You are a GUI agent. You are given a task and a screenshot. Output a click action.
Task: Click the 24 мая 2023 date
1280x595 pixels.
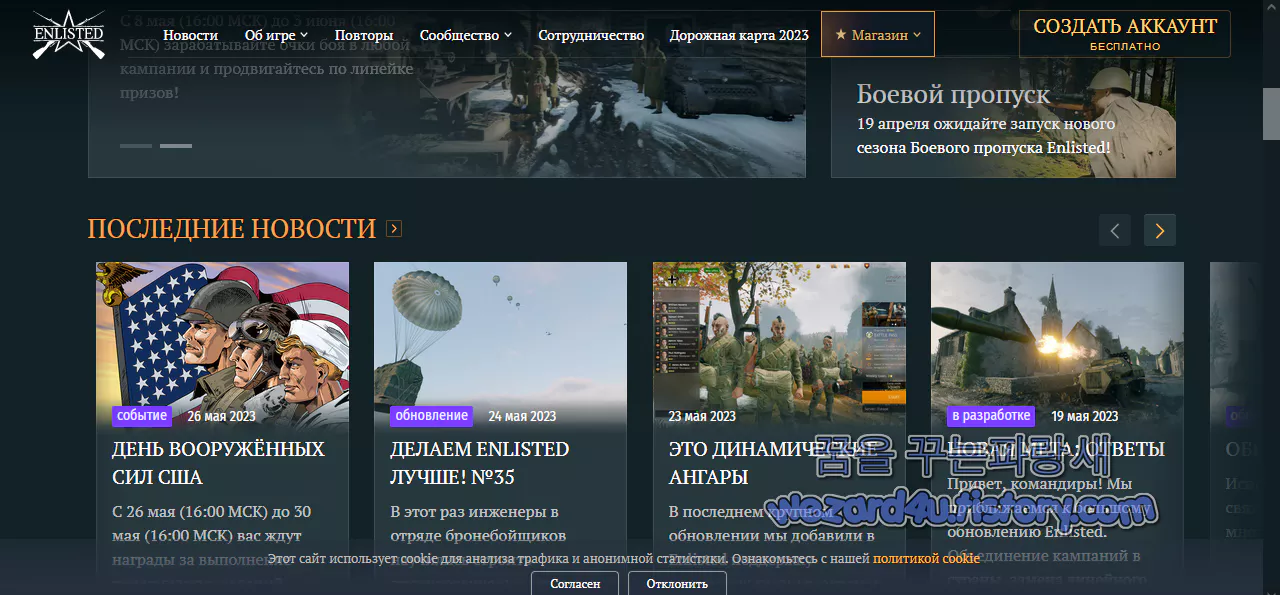522,416
